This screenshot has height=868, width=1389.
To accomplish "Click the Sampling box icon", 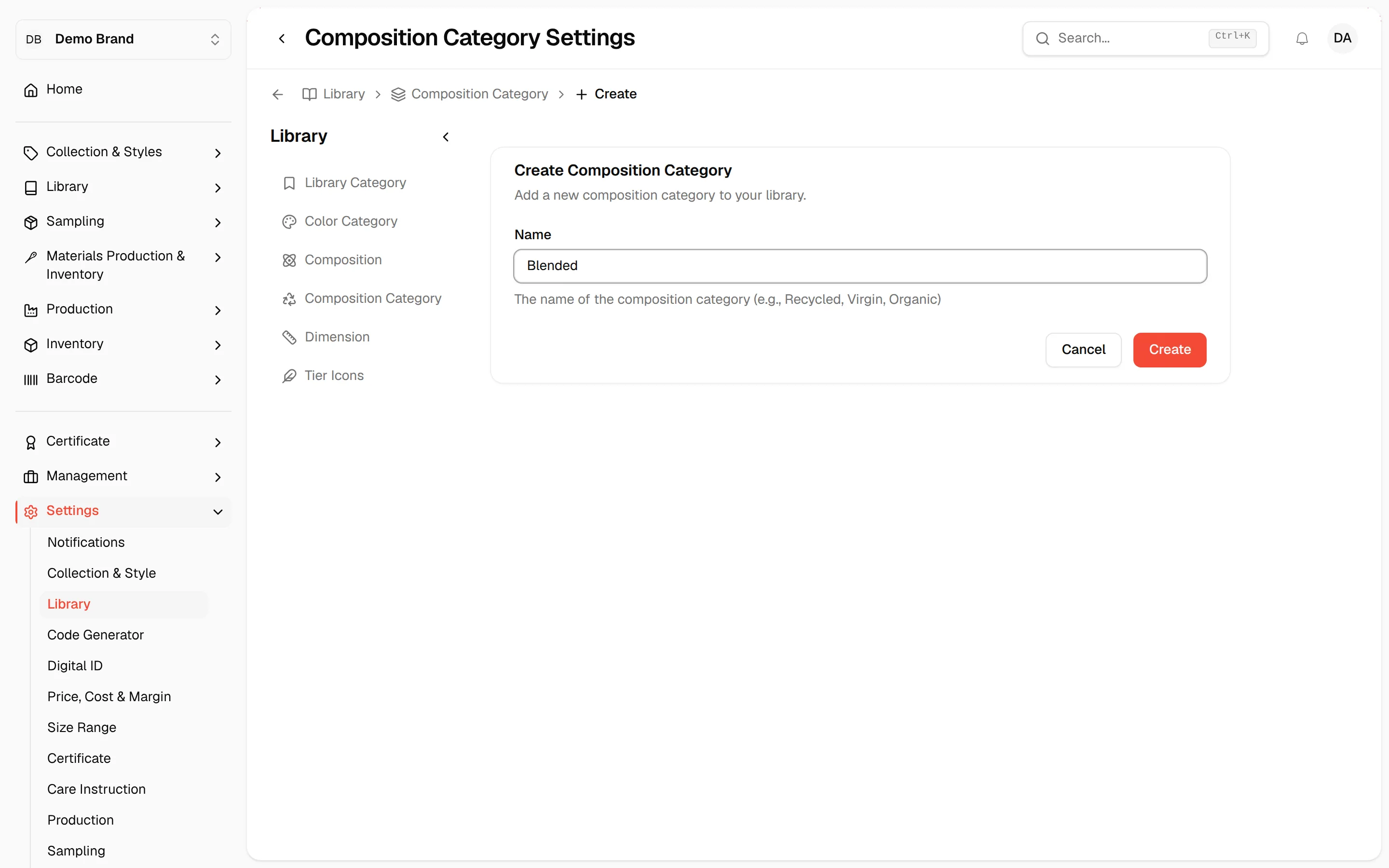I will [31, 222].
